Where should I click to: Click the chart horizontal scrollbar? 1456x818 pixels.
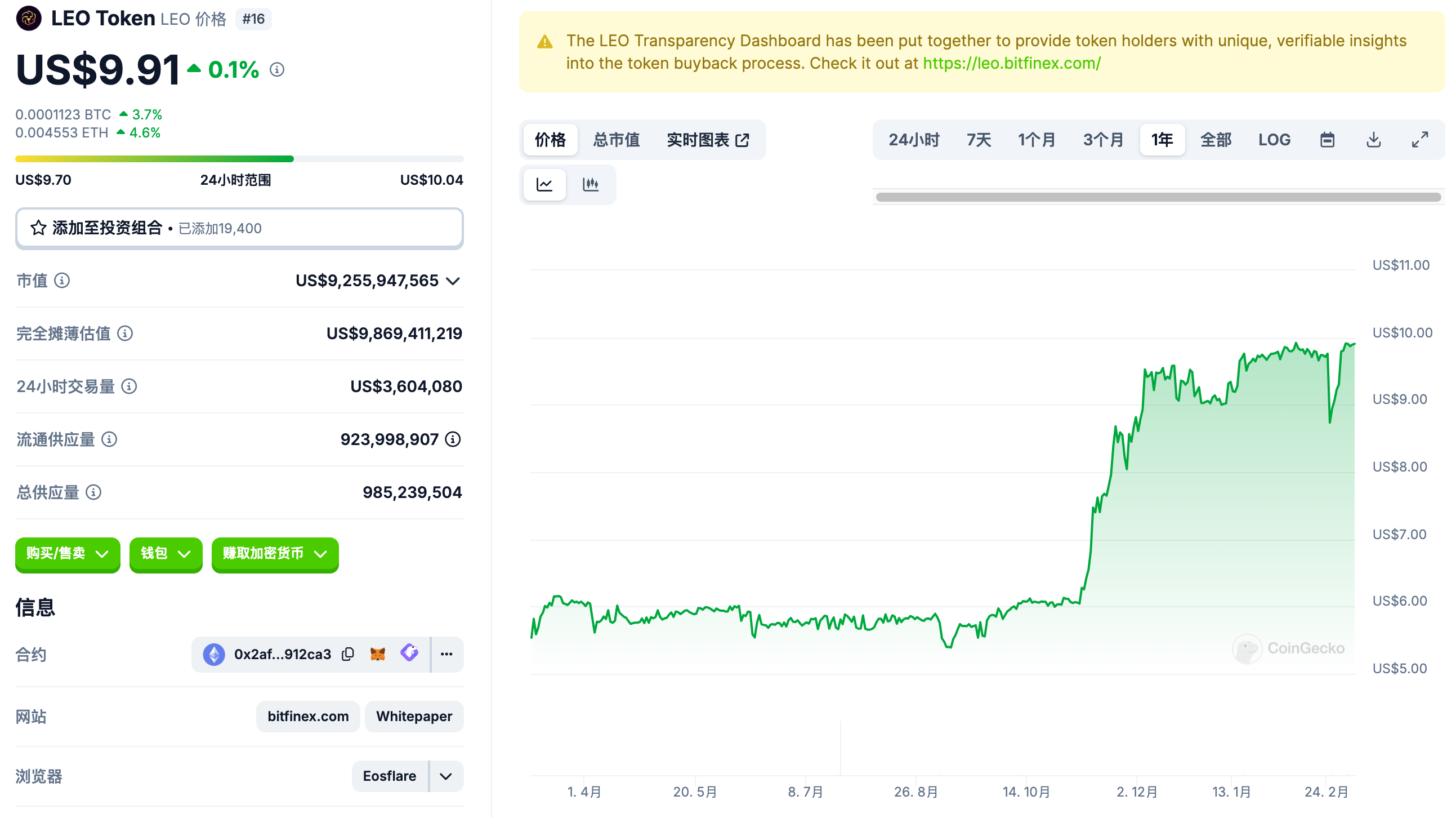point(1158,197)
